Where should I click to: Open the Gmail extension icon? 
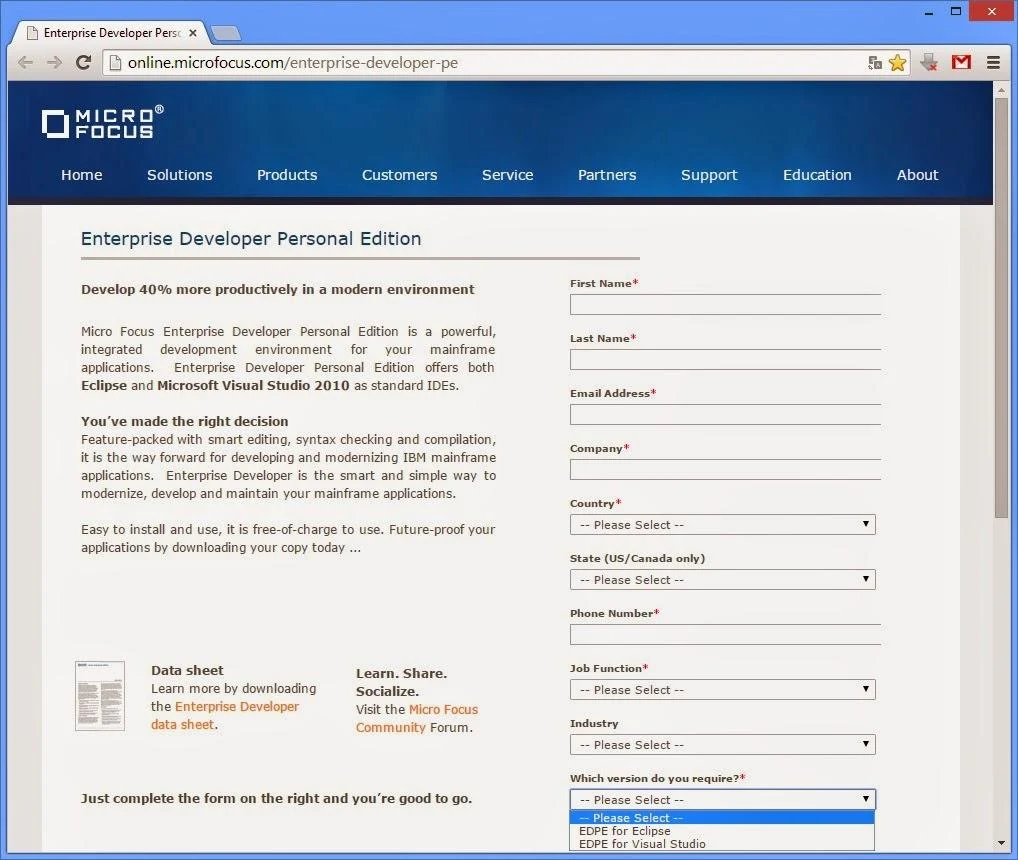961,62
